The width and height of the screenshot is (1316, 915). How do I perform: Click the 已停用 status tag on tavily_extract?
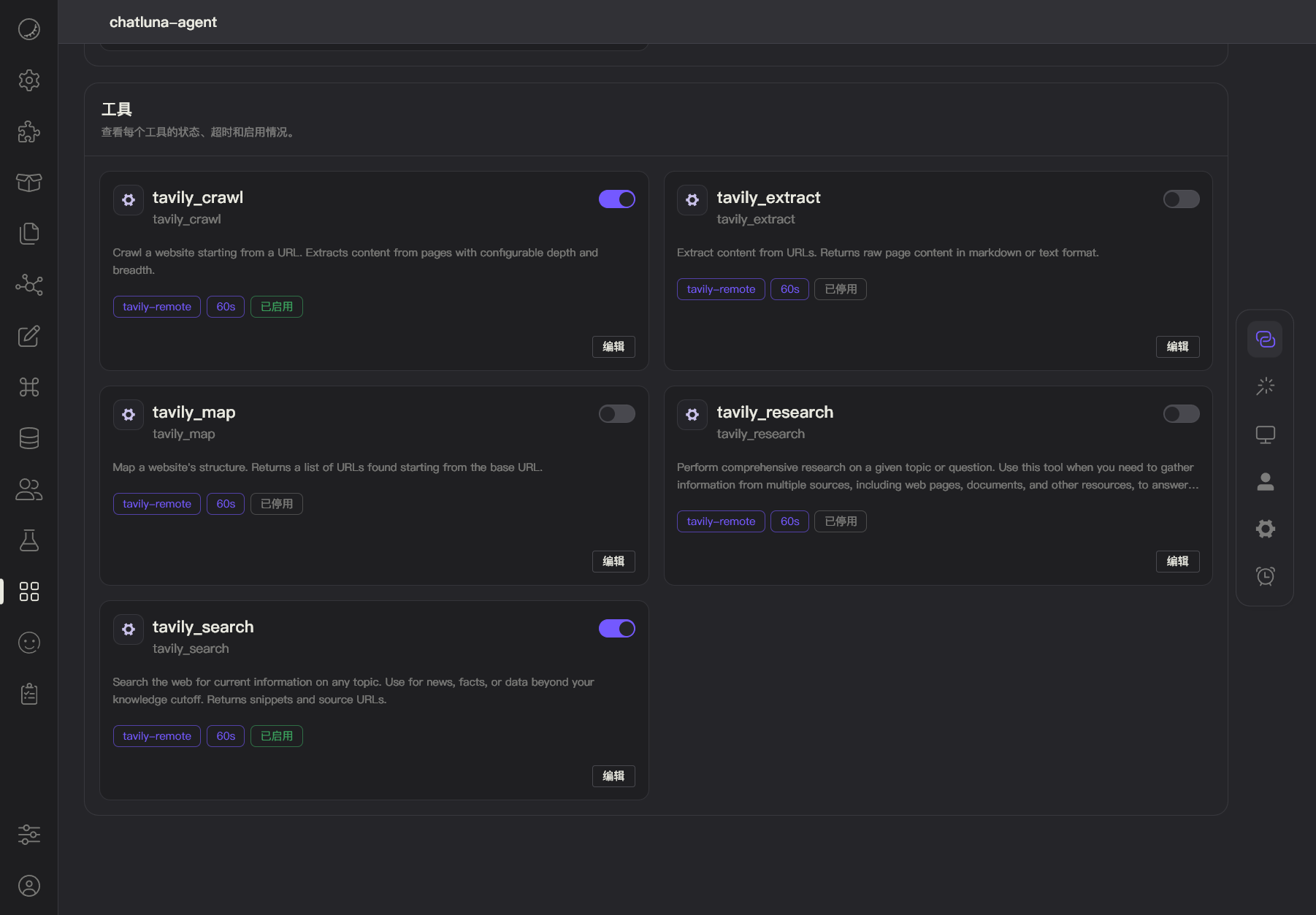click(841, 289)
